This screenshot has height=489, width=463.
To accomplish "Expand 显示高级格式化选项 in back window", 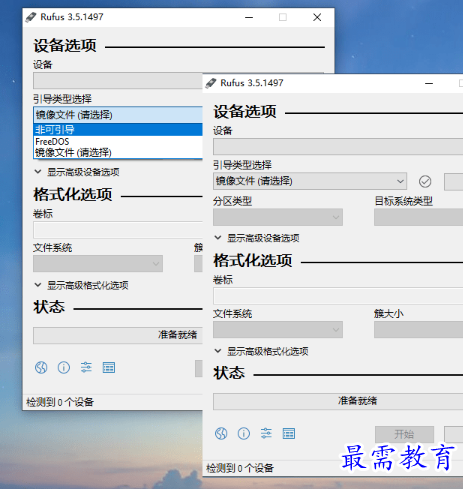I will (81, 285).
